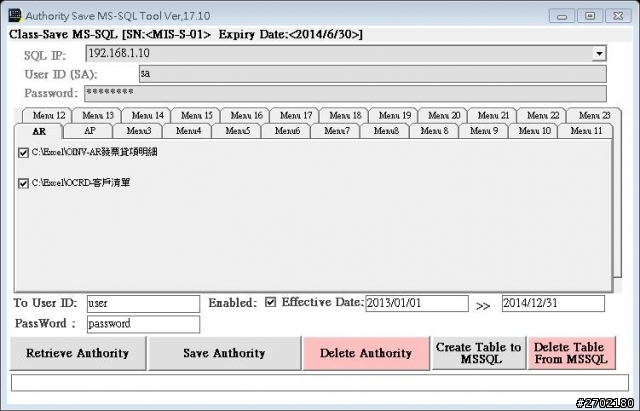Click the To User ID field
The image size is (640, 411).
[x=143, y=304]
